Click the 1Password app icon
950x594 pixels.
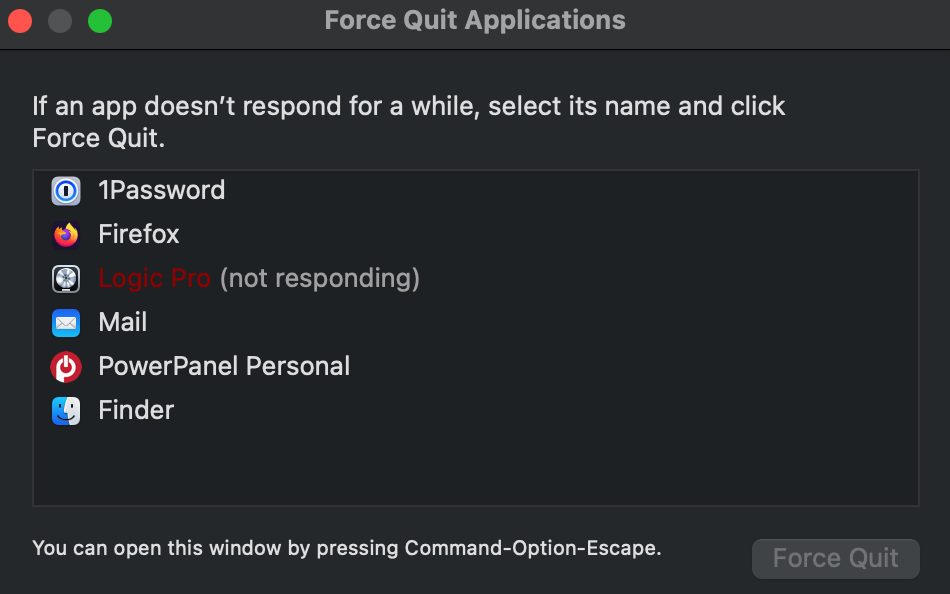pos(66,191)
